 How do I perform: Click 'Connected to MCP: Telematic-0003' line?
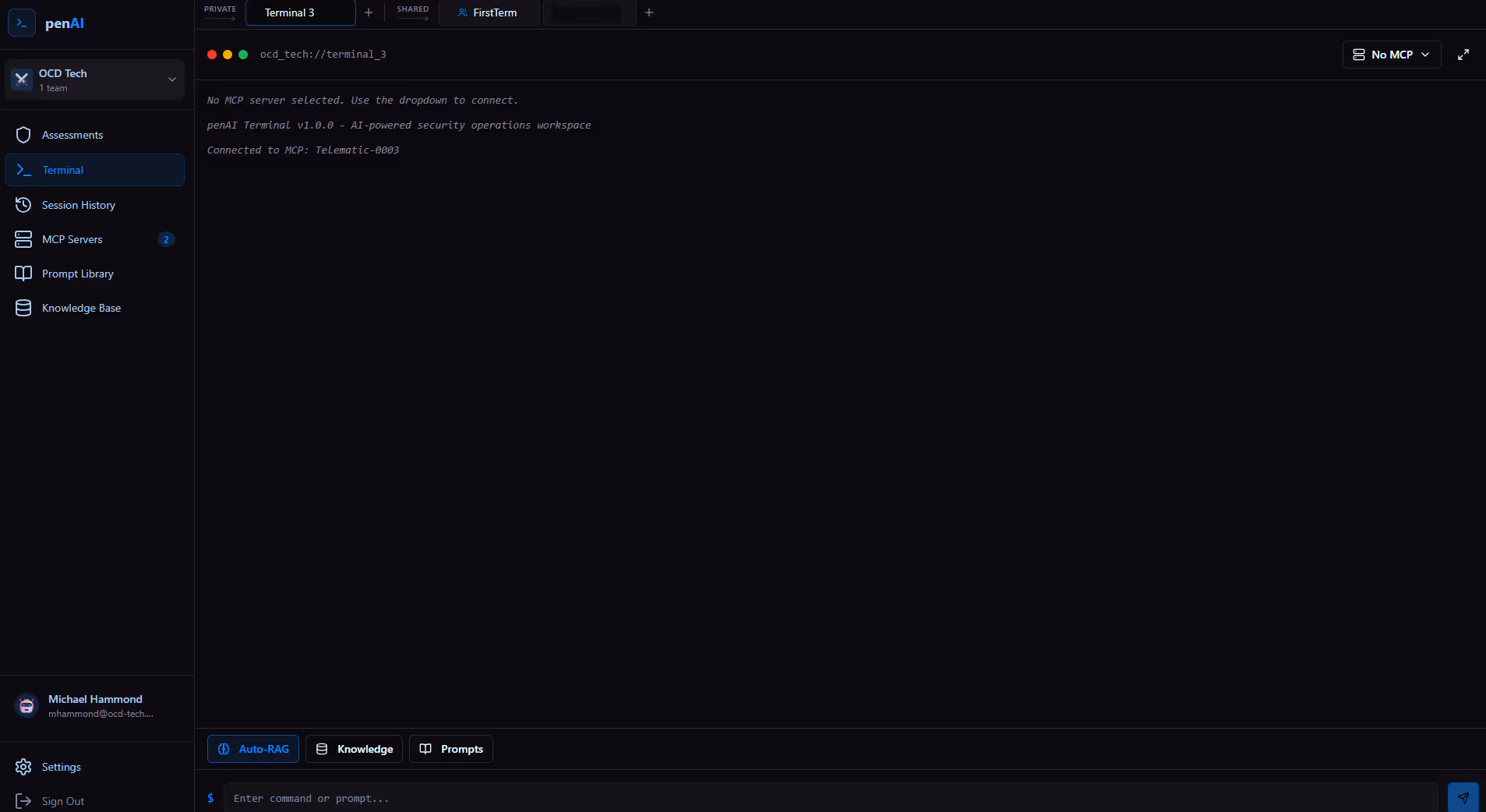(303, 150)
